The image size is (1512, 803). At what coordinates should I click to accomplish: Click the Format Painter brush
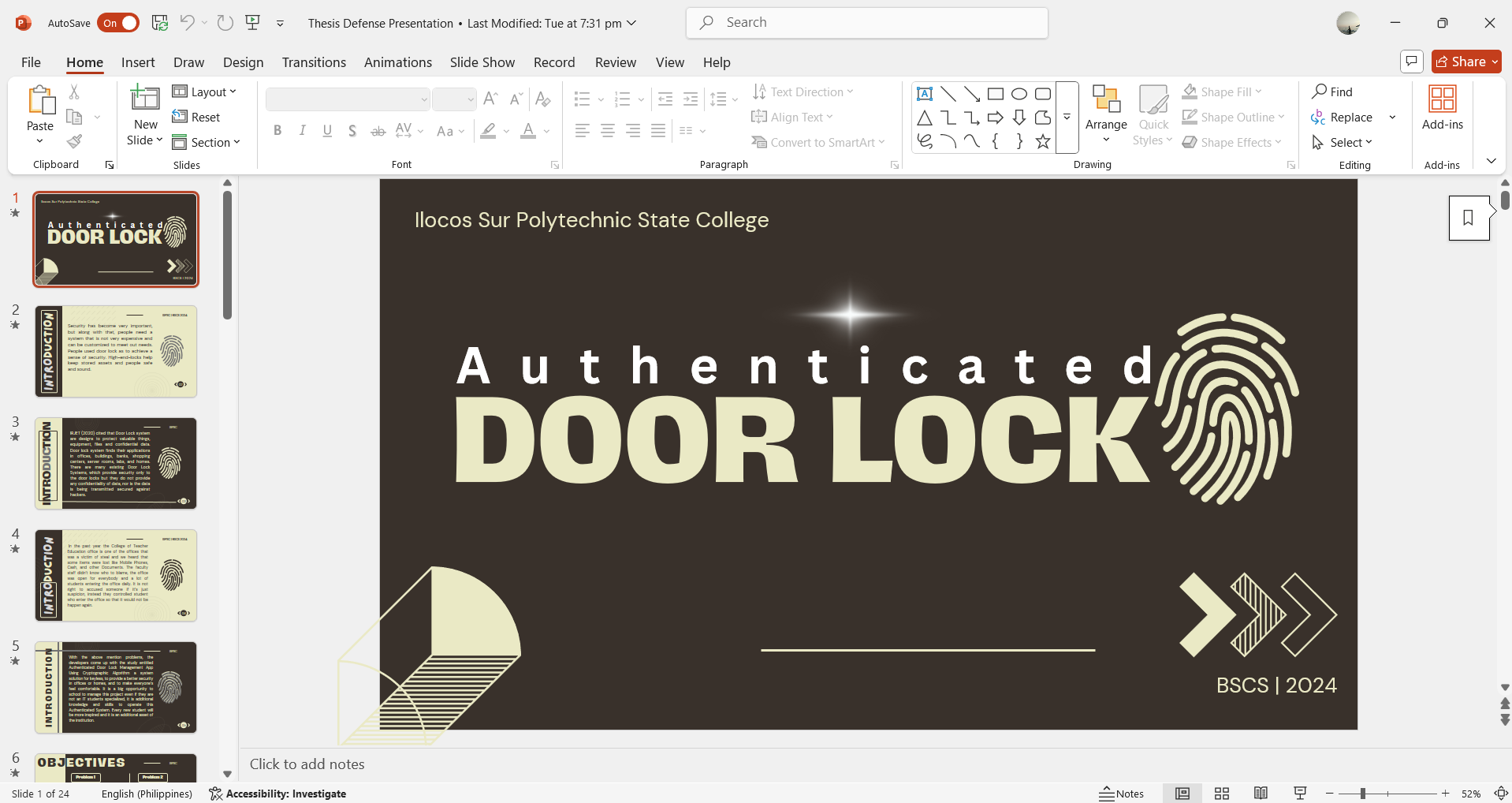point(74,141)
